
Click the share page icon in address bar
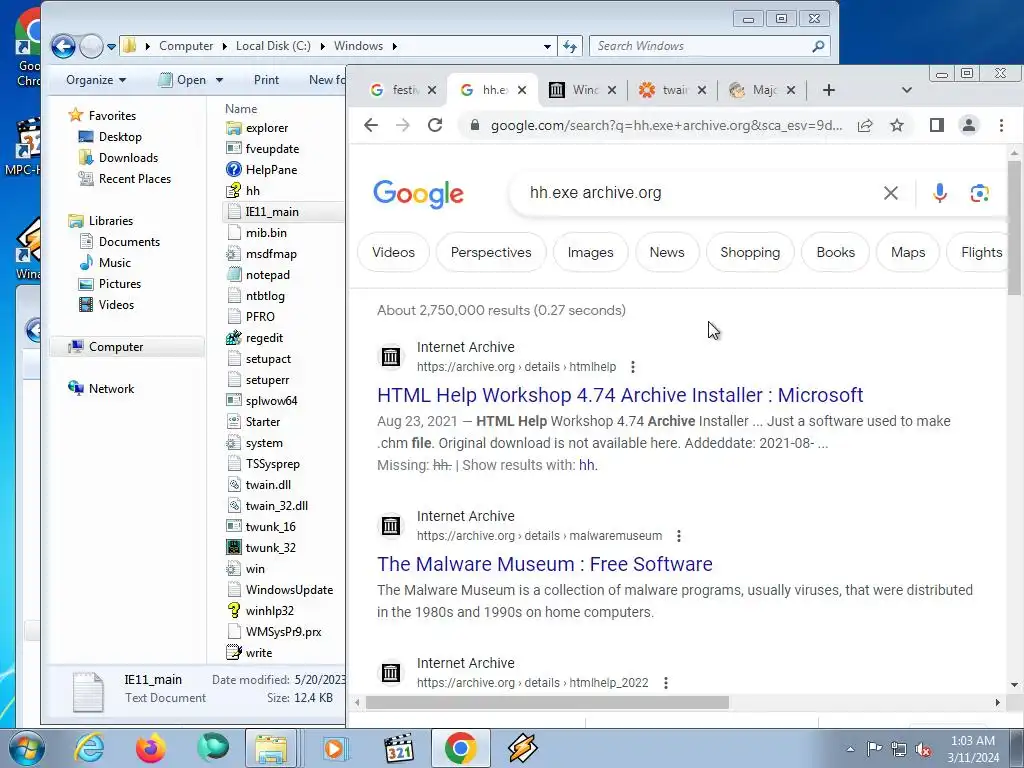865,125
